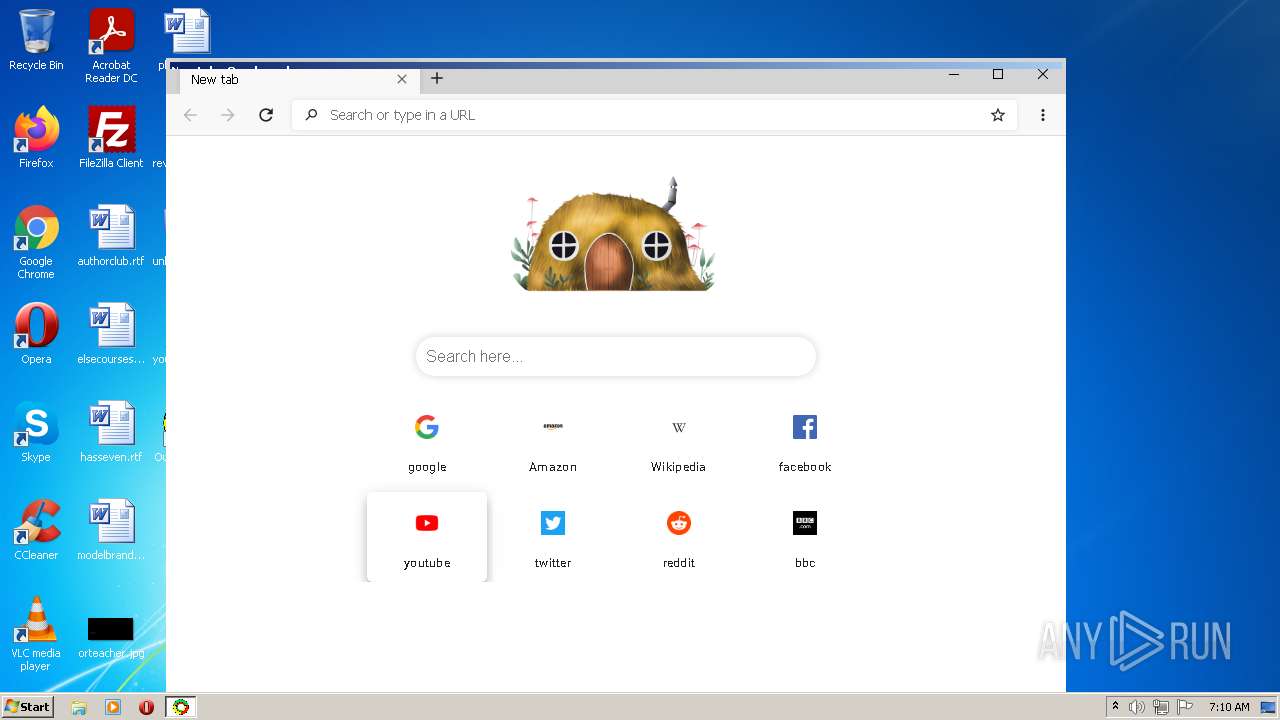The width and height of the screenshot is (1280, 720).
Task: Open the youtube shortcut tile
Action: click(427, 537)
